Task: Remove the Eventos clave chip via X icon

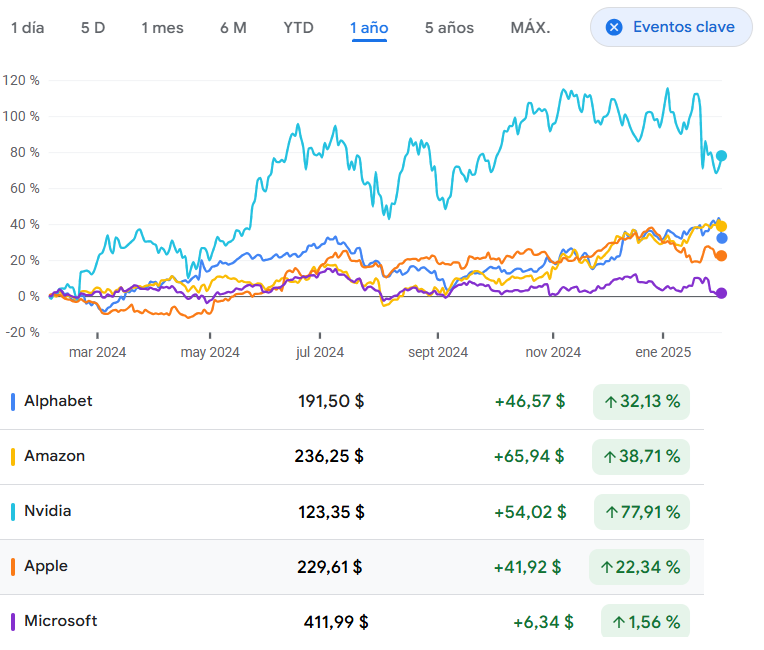Action: pos(615,27)
